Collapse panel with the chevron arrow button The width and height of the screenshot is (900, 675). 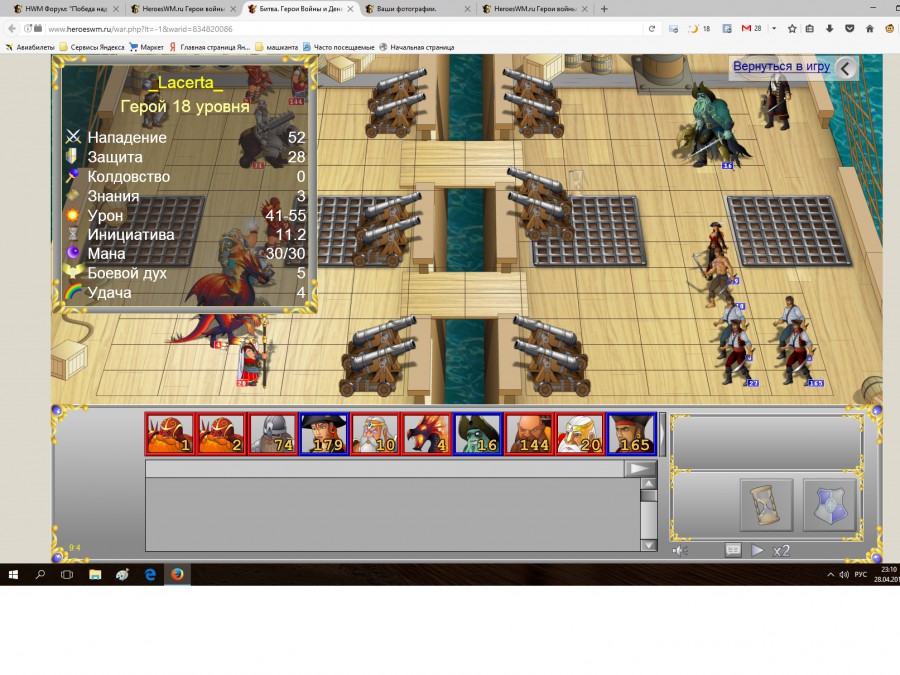click(x=845, y=69)
